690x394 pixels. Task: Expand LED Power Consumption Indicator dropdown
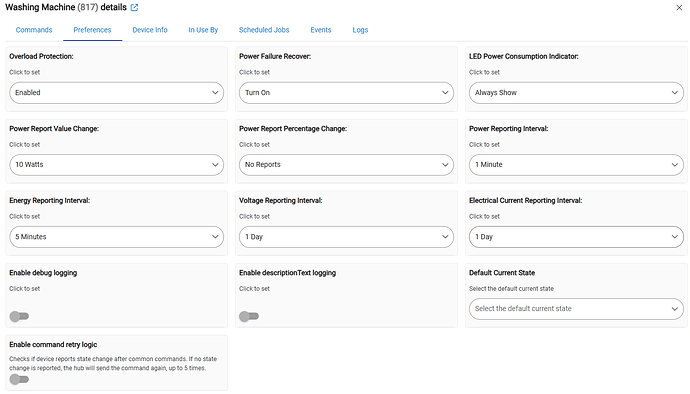pos(576,93)
